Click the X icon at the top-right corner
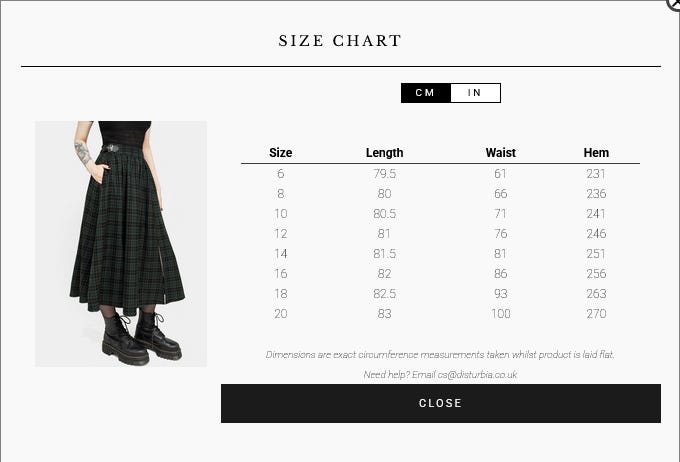 tap(674, 4)
